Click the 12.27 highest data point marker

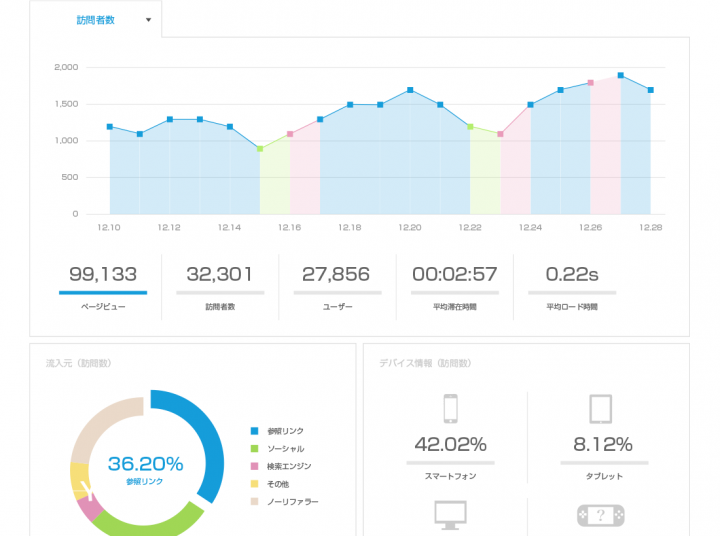click(x=621, y=75)
